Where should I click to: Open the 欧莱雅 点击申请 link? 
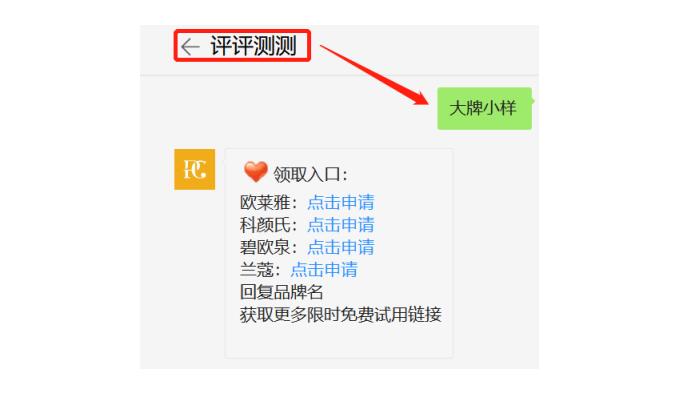coord(340,202)
